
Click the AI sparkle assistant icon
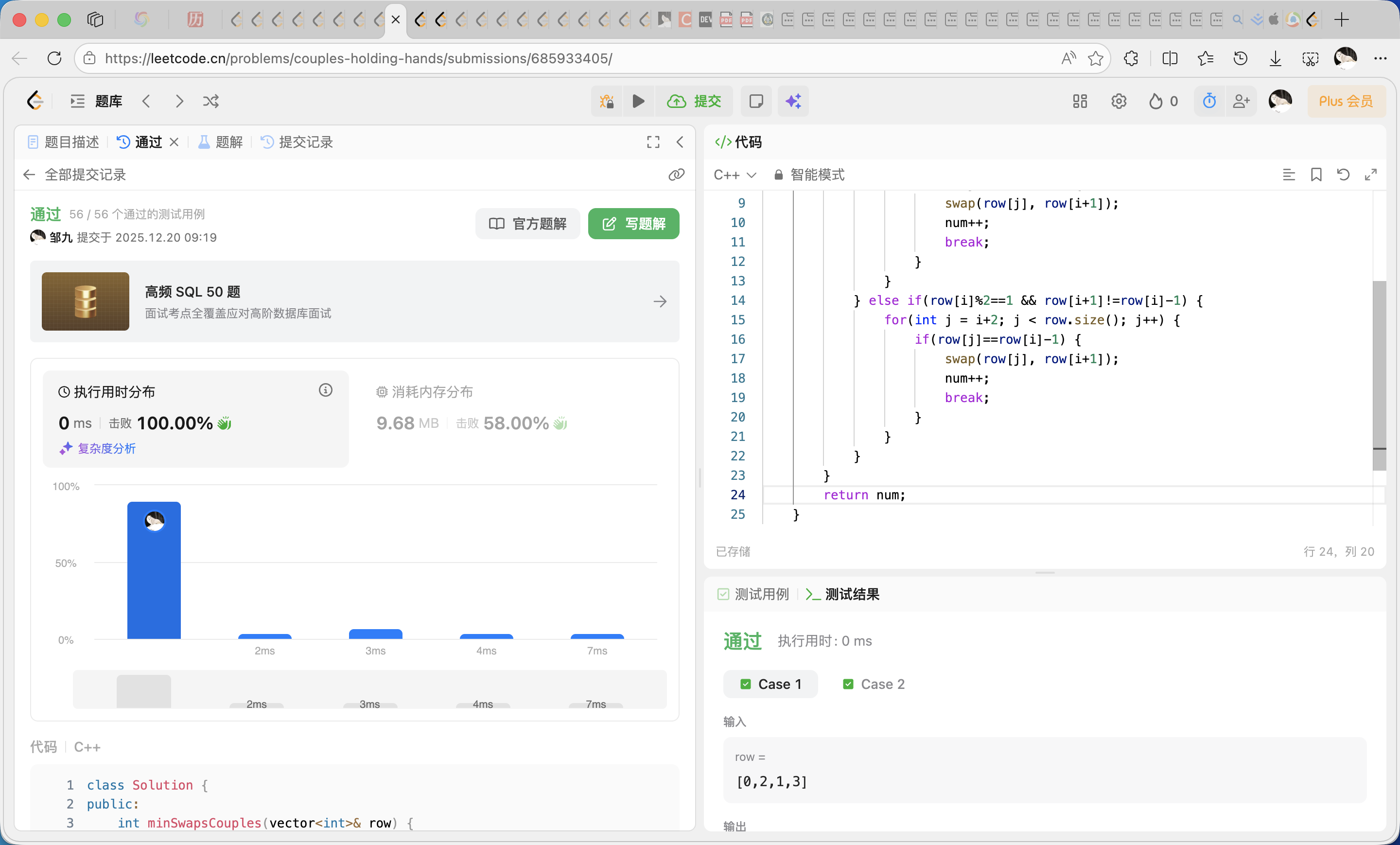[793, 101]
